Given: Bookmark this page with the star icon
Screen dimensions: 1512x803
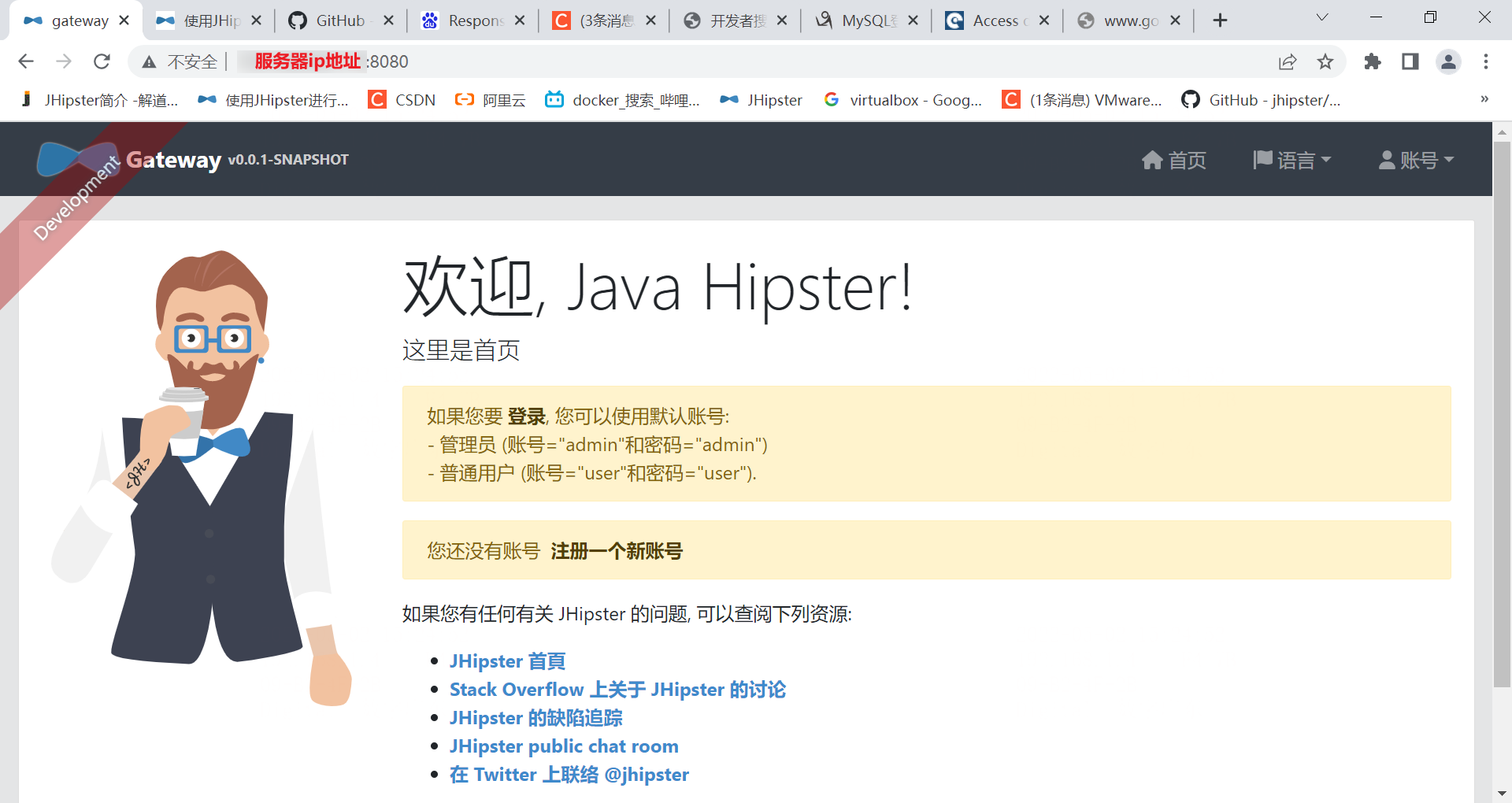Looking at the screenshot, I should 1325,61.
